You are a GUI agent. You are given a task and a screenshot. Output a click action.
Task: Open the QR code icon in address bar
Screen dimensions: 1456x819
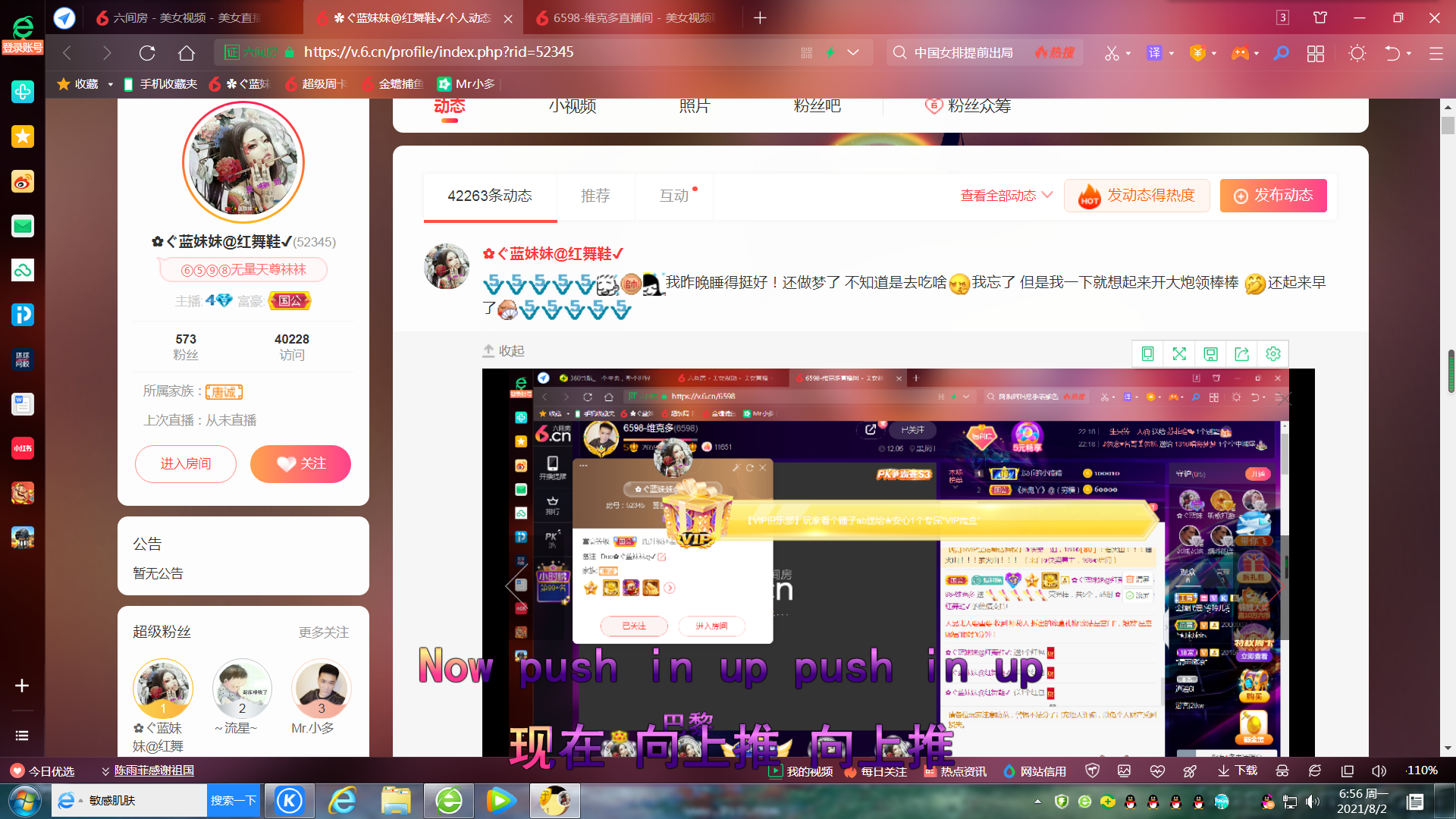tap(806, 52)
